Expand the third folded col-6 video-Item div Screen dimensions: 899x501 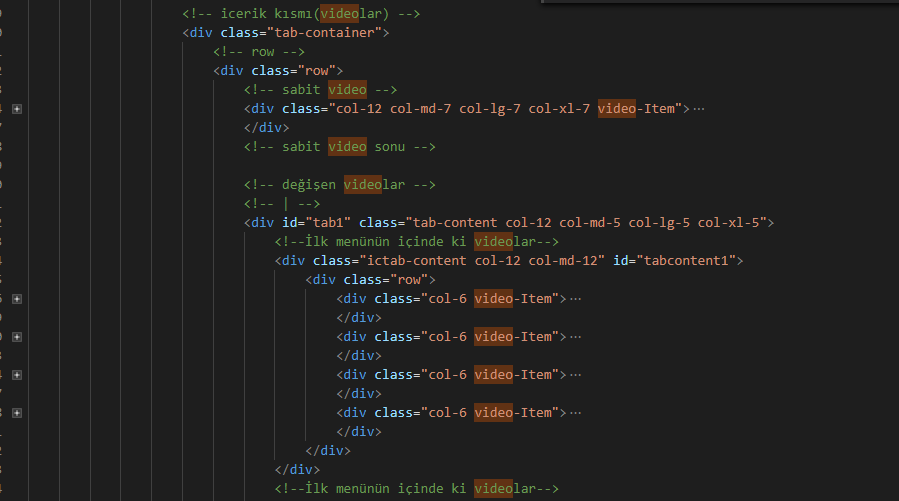click(x=17, y=375)
